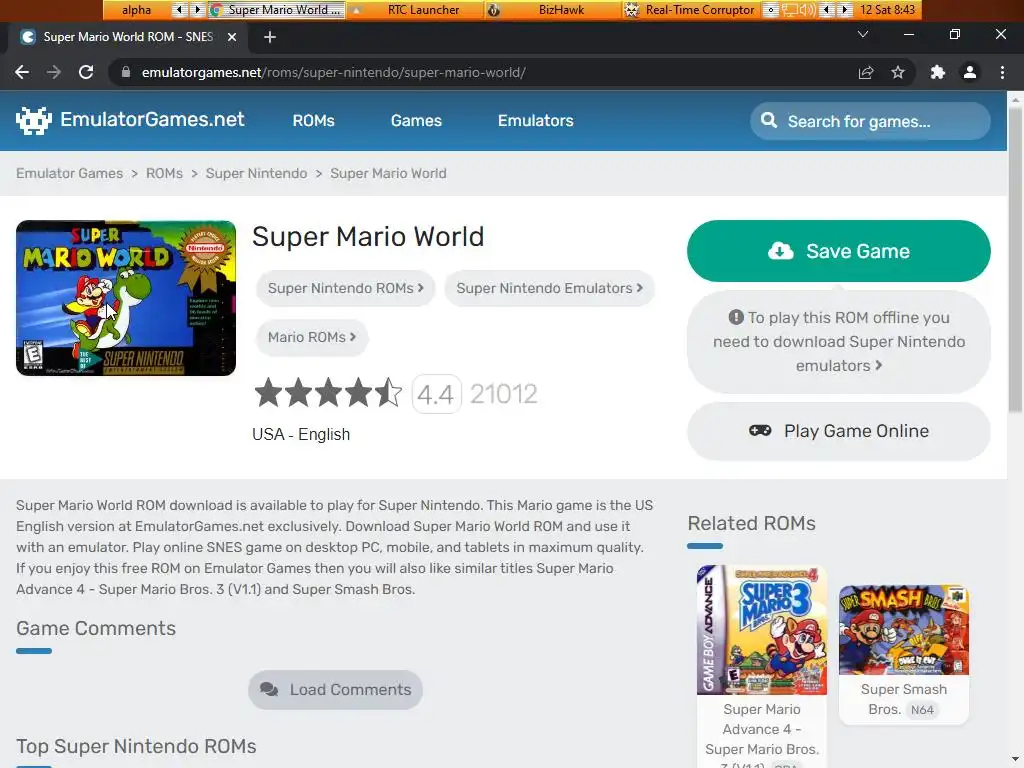Open the Mario ROMs tag
This screenshot has width=1024, height=768.
click(312, 337)
